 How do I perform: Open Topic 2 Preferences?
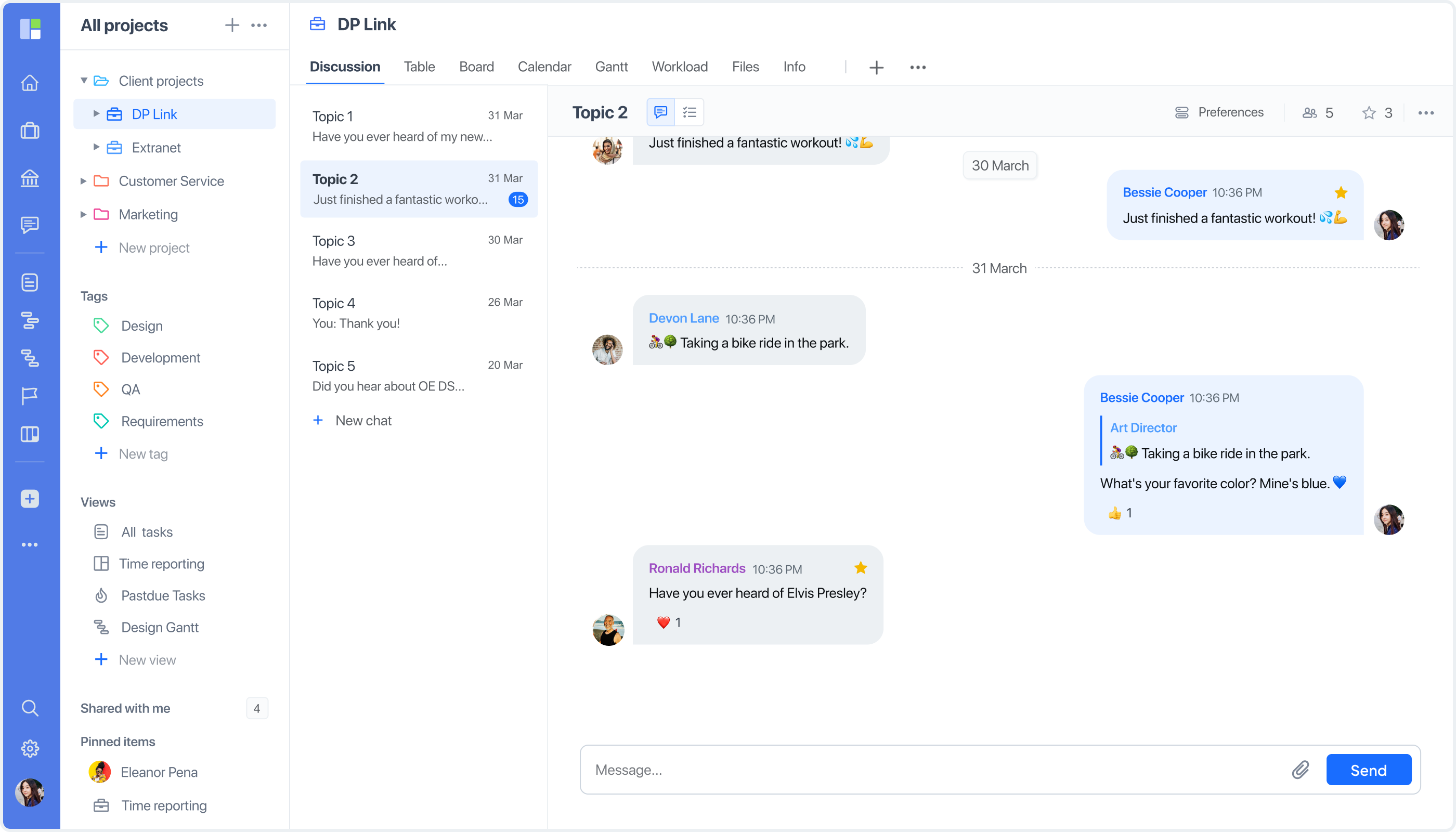coord(1219,112)
